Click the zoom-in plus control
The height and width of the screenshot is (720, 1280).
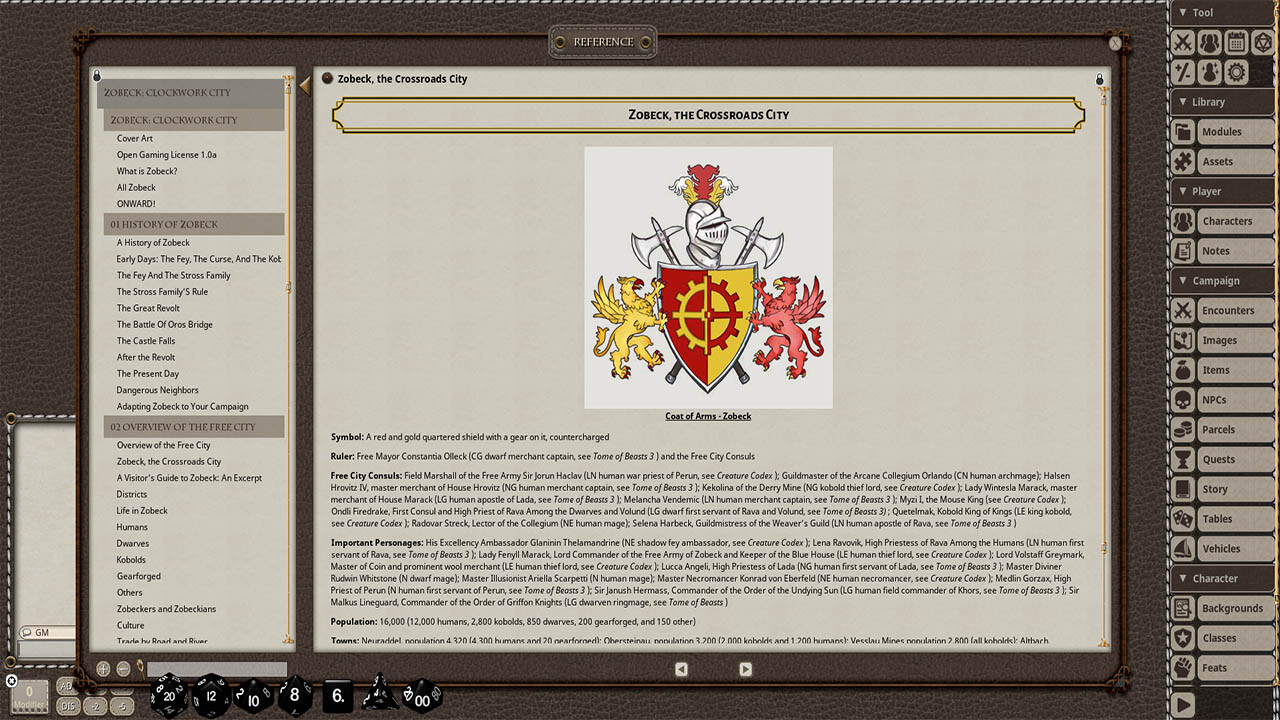click(x=102, y=668)
